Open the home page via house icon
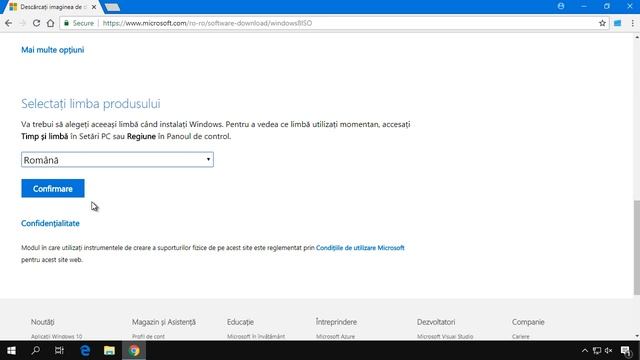 [x=50, y=23]
